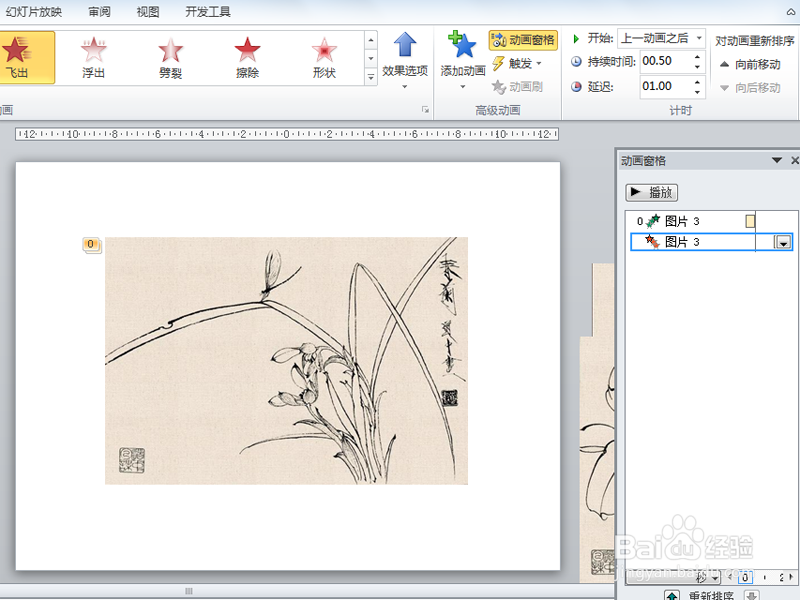
Task: Increase the 延迟 delay value
Action: pyautogui.click(x=697, y=81)
